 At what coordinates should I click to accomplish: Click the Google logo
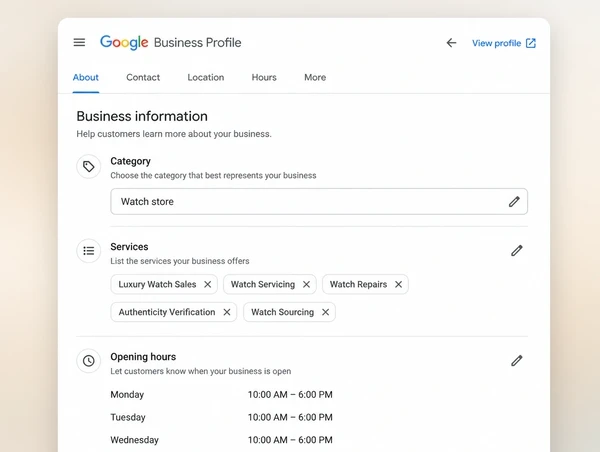coord(124,42)
